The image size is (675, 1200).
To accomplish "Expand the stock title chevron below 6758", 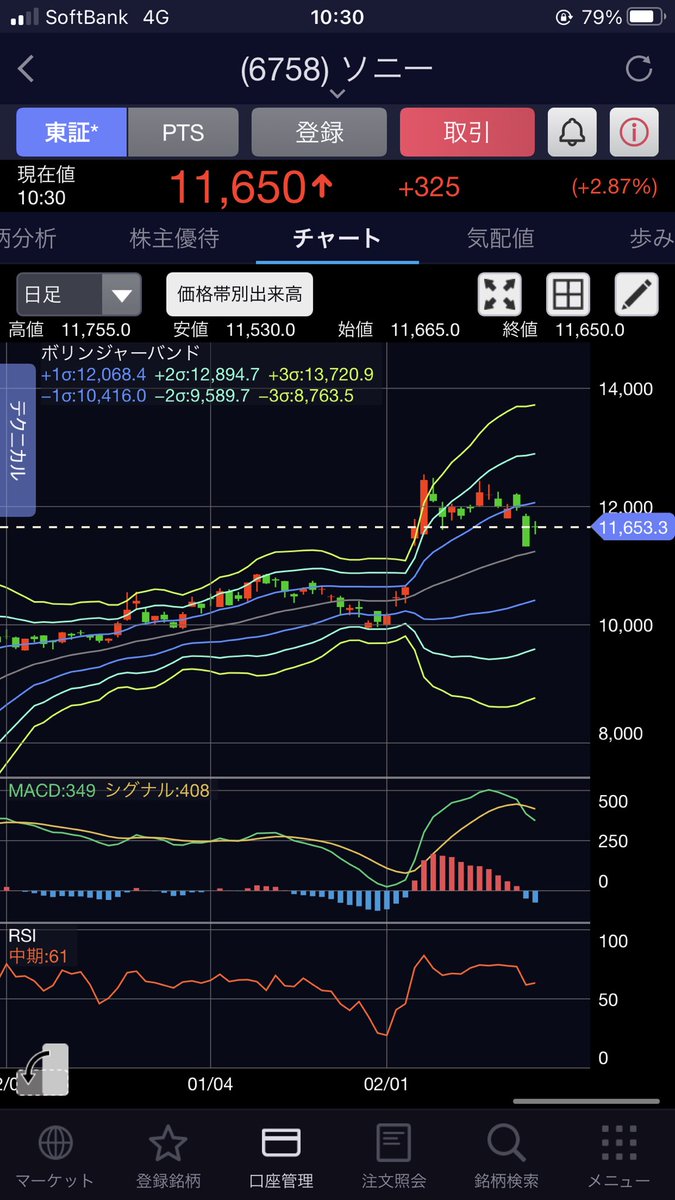I will click(337, 93).
